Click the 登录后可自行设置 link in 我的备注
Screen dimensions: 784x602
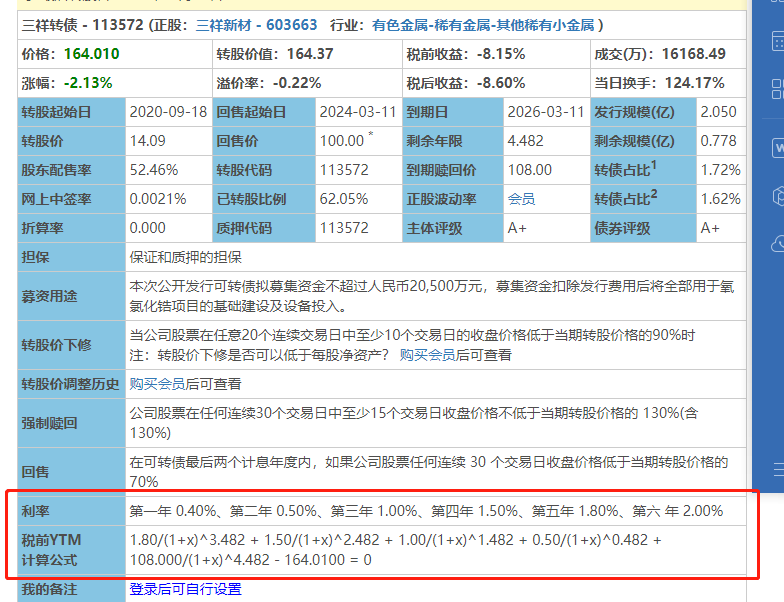[185, 589]
